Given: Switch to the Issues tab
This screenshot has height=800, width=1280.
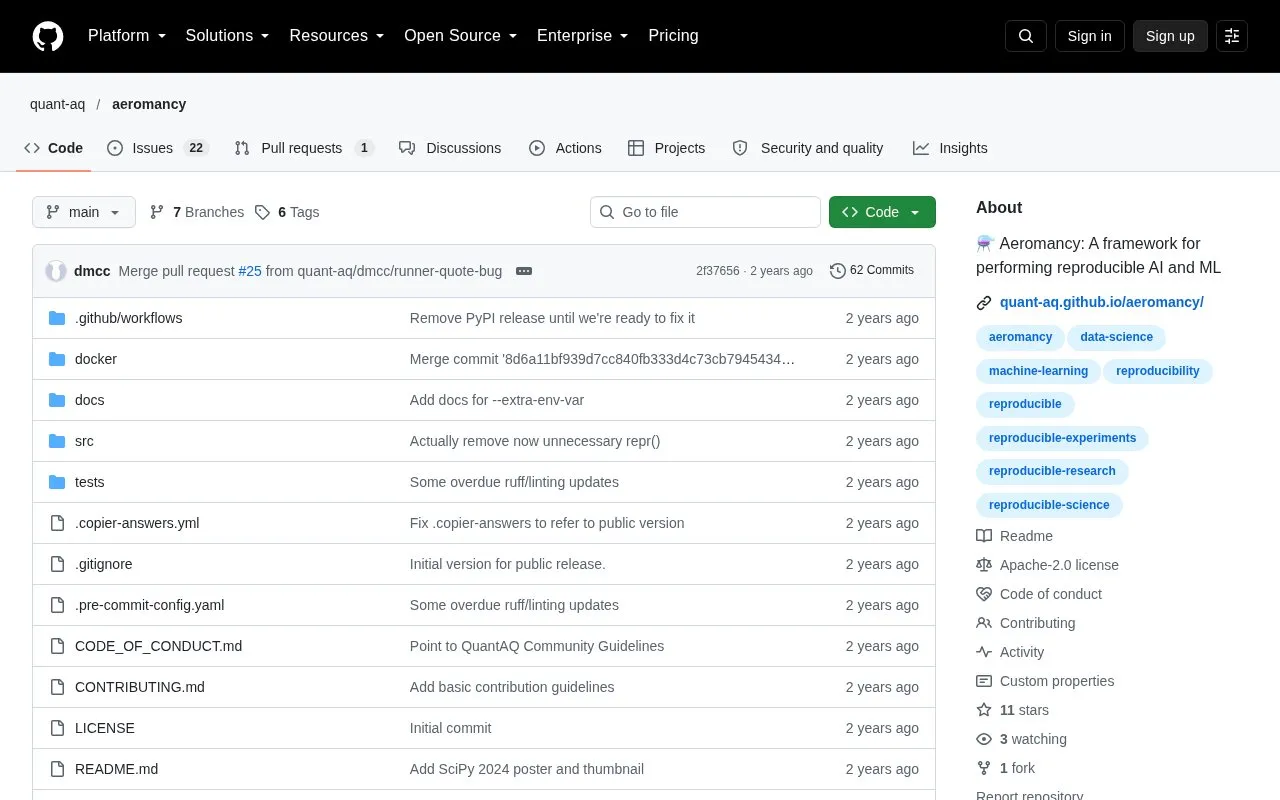Looking at the screenshot, I should coord(157,148).
